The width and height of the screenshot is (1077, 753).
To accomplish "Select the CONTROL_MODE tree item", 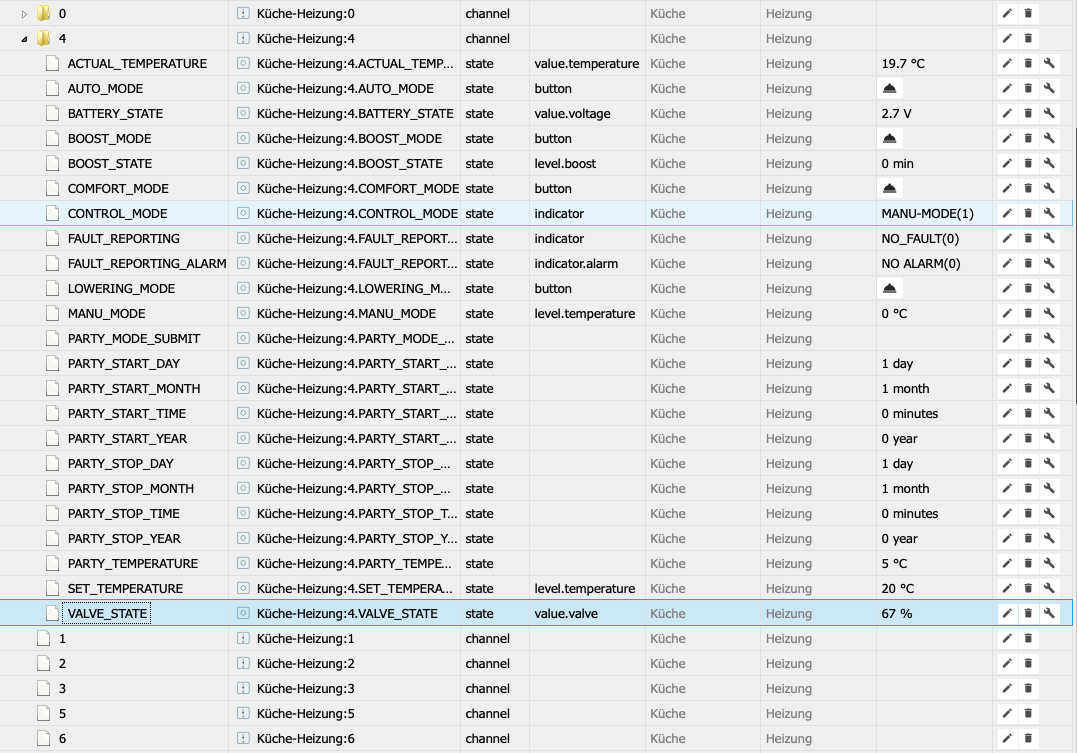I will [x=117, y=214].
